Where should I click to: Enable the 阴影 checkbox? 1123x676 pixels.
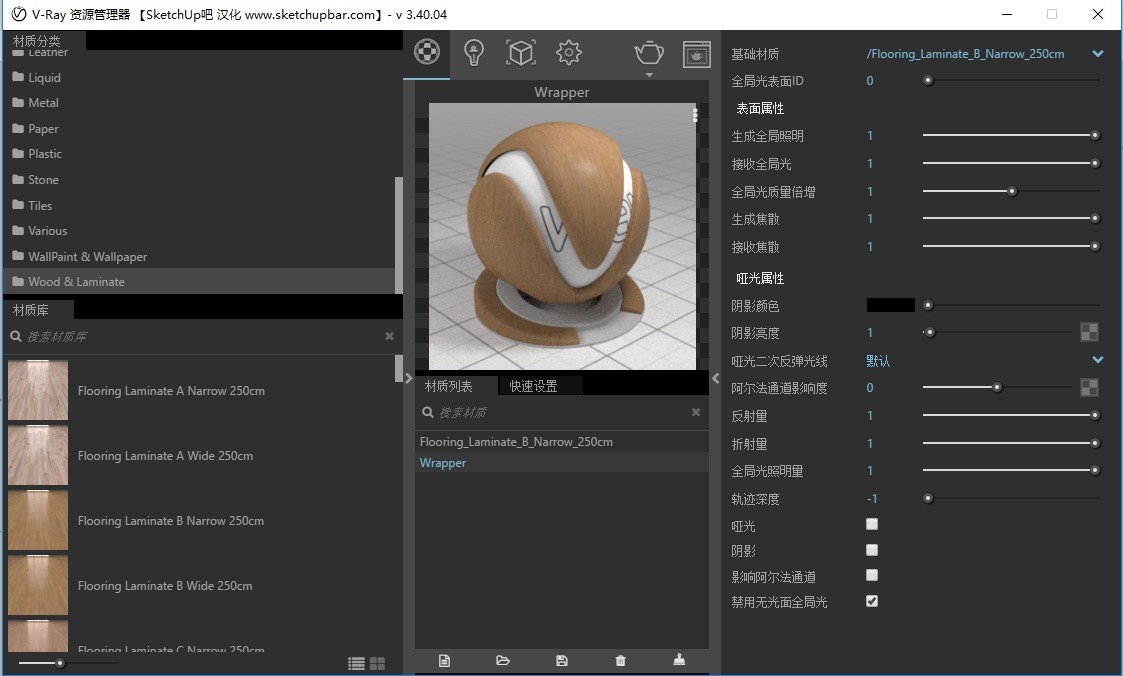click(872, 550)
